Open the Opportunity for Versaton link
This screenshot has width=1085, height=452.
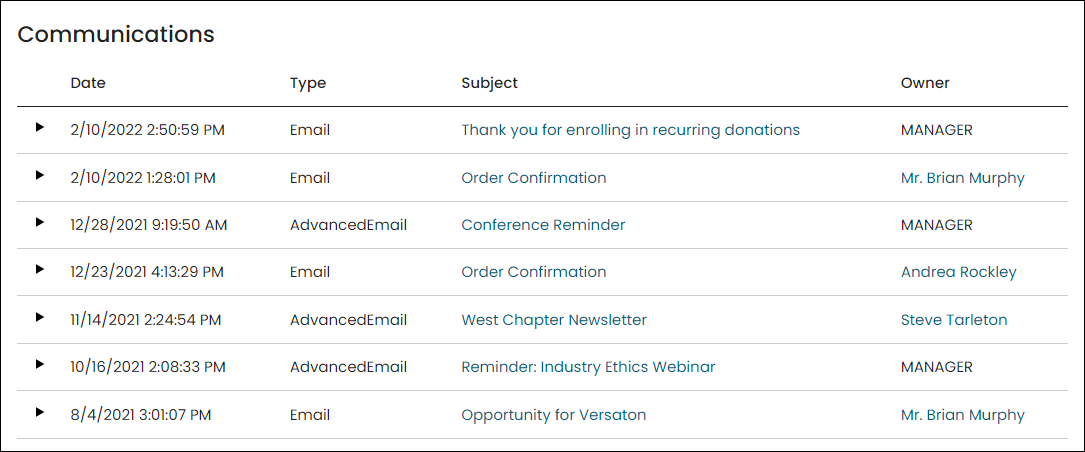tap(554, 415)
